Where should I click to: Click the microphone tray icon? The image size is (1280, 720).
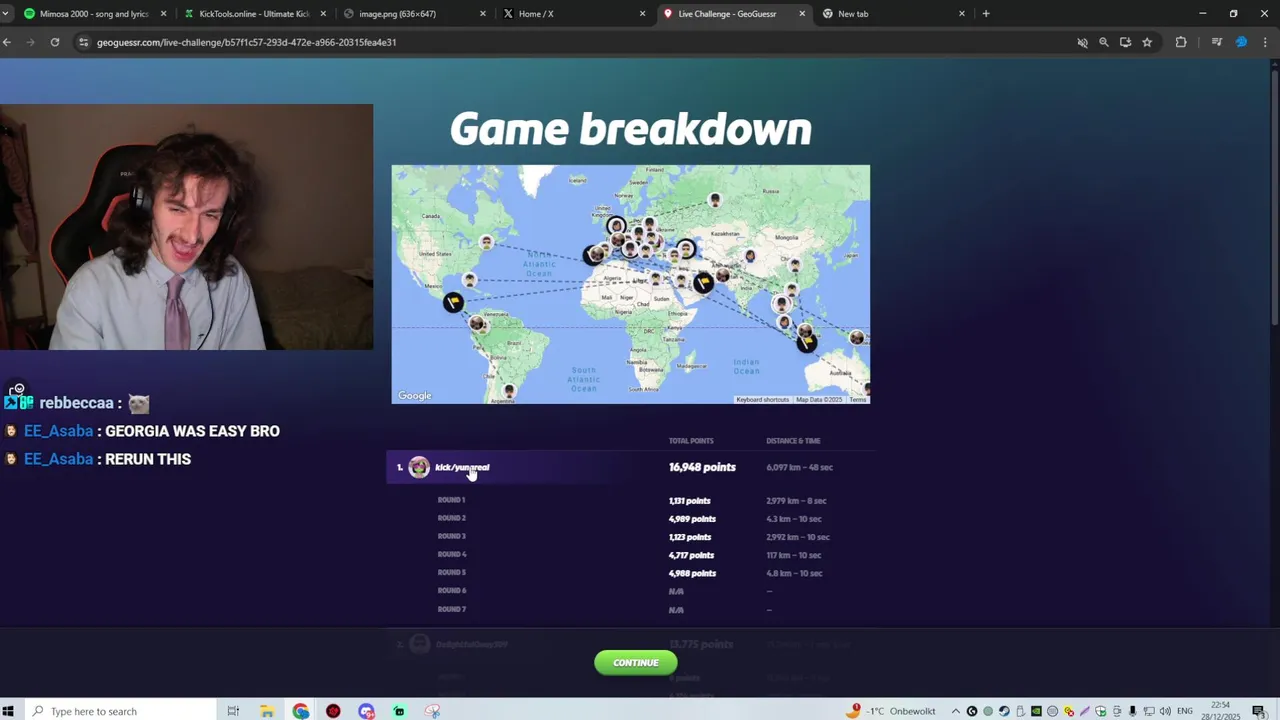click(1133, 711)
